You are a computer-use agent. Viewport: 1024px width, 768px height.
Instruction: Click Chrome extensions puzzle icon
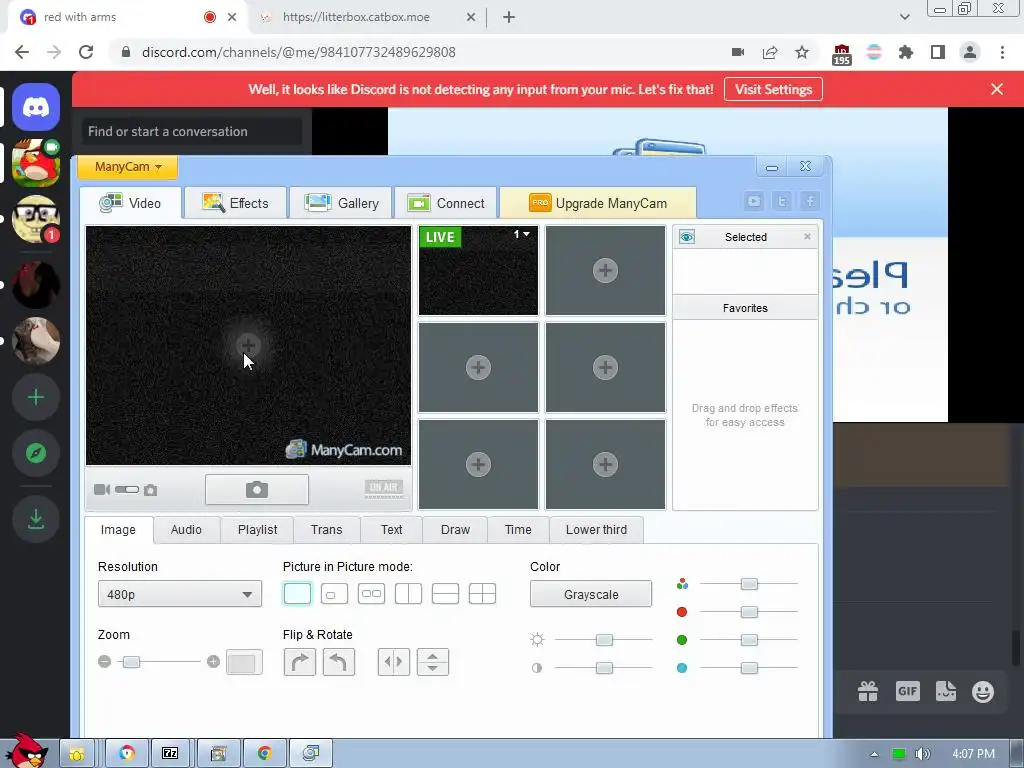coord(906,52)
